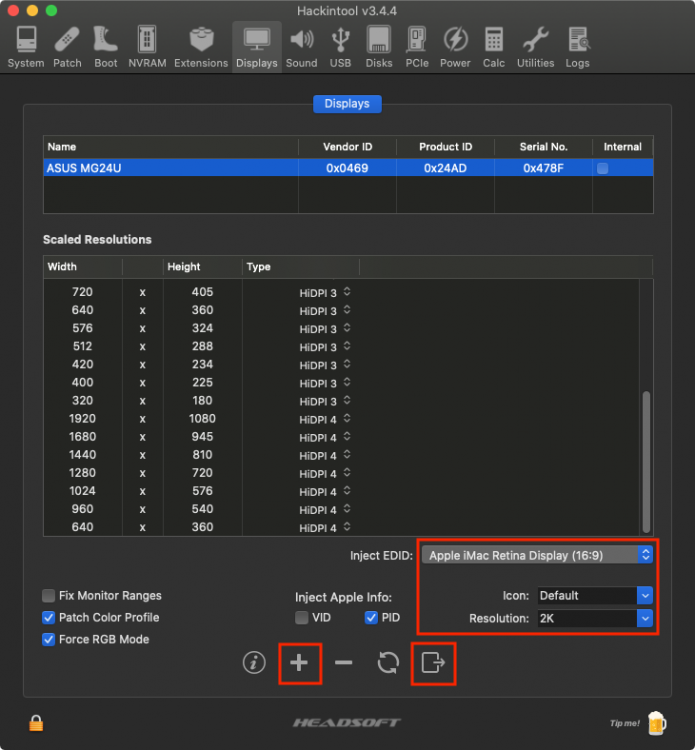Open the Patch toolbar section

(67, 47)
